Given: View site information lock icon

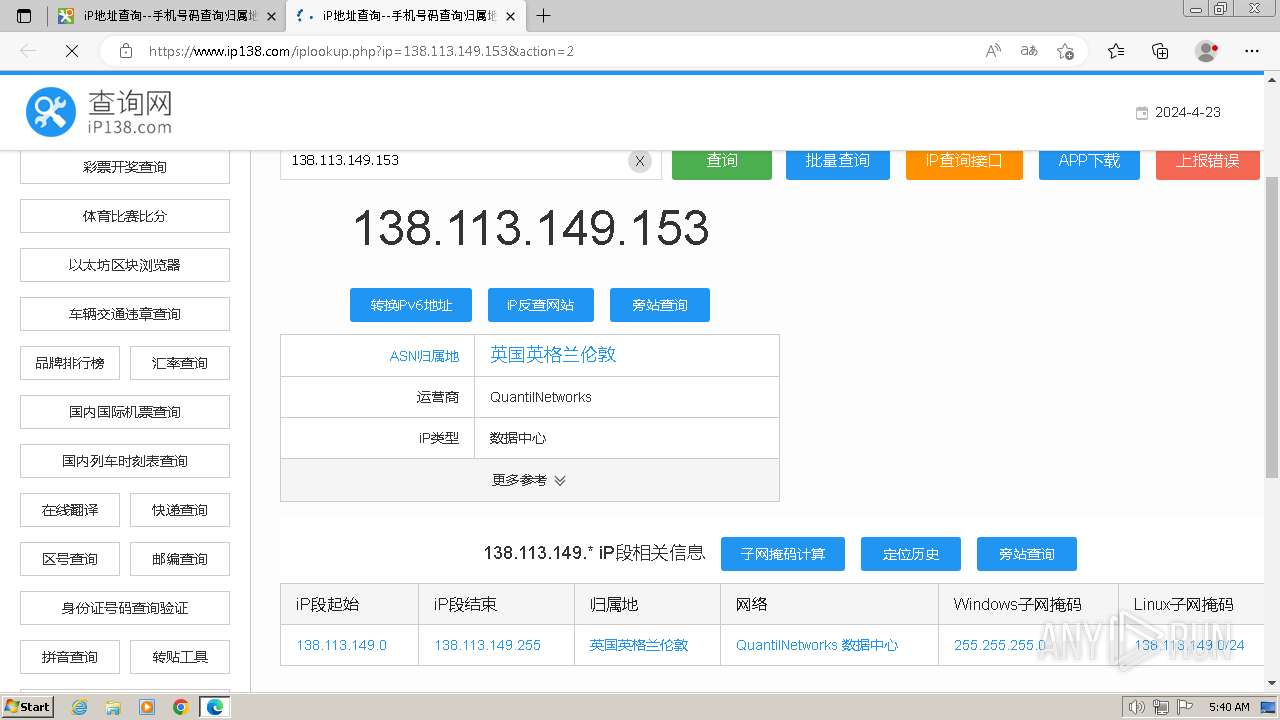Looking at the screenshot, I should pos(125,51).
